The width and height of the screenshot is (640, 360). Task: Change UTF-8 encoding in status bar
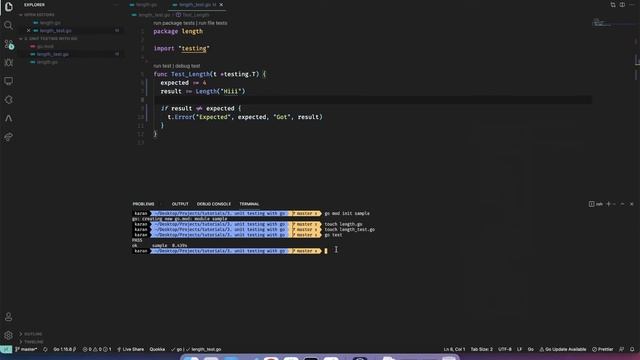click(505, 349)
